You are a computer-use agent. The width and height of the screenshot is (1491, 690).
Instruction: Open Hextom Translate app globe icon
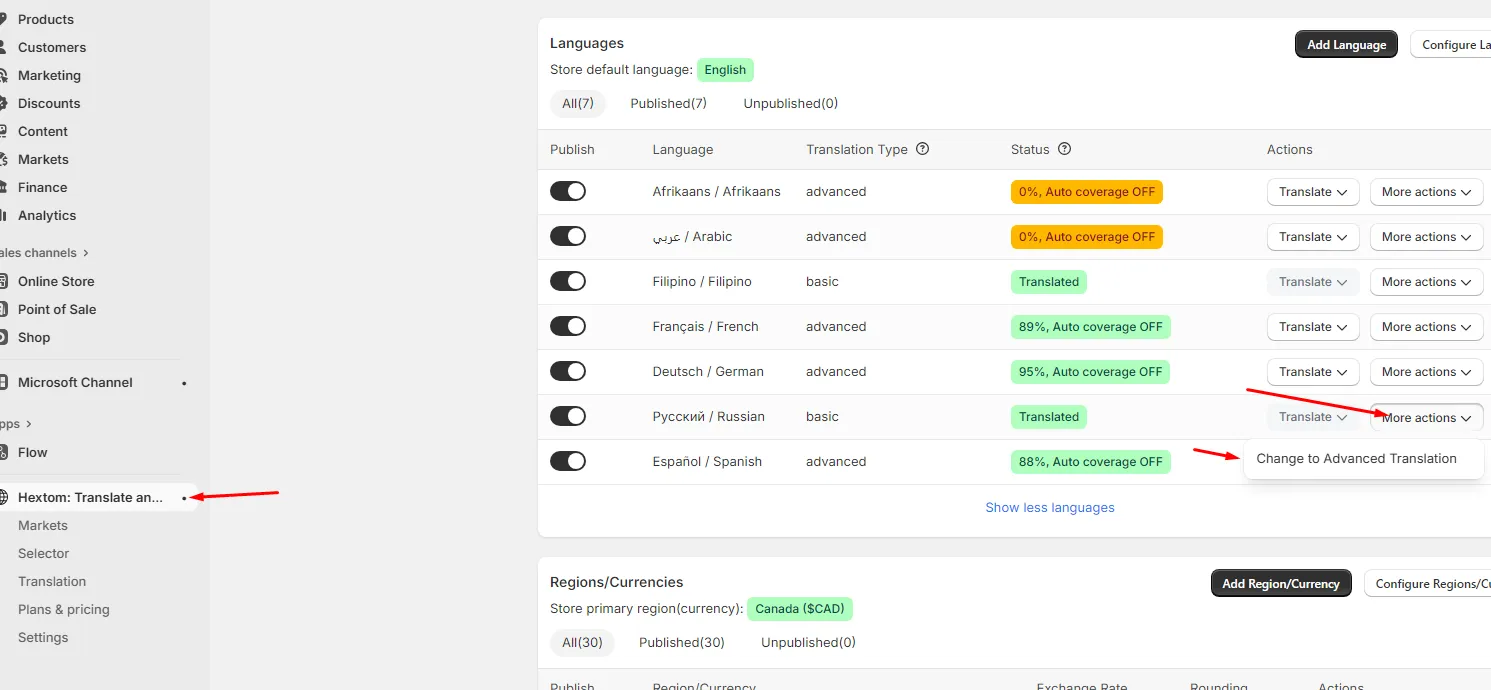click(3, 497)
